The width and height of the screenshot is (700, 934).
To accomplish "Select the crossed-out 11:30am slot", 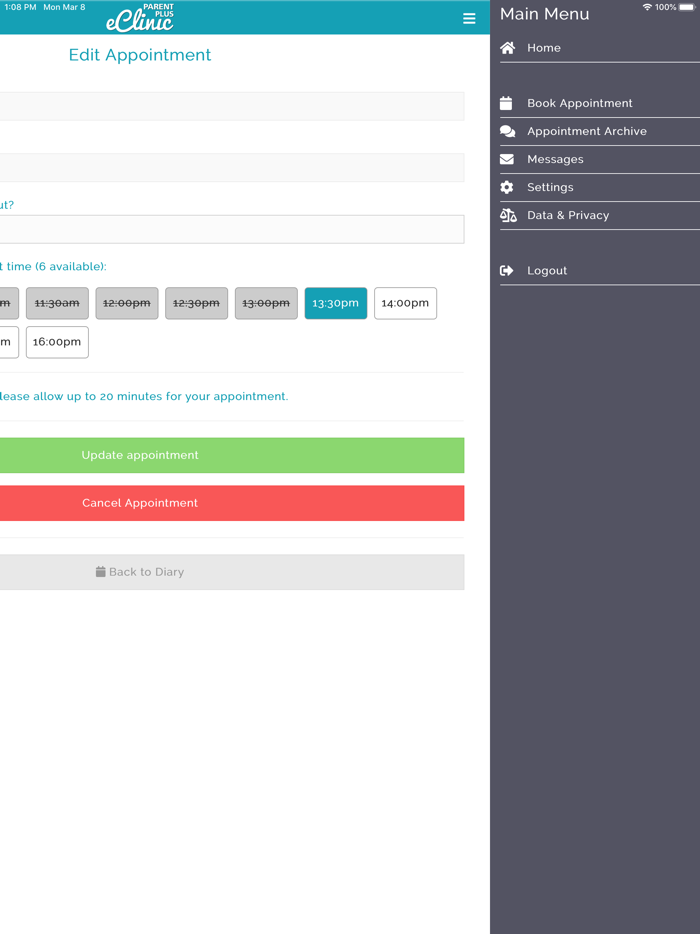I will coord(57,303).
